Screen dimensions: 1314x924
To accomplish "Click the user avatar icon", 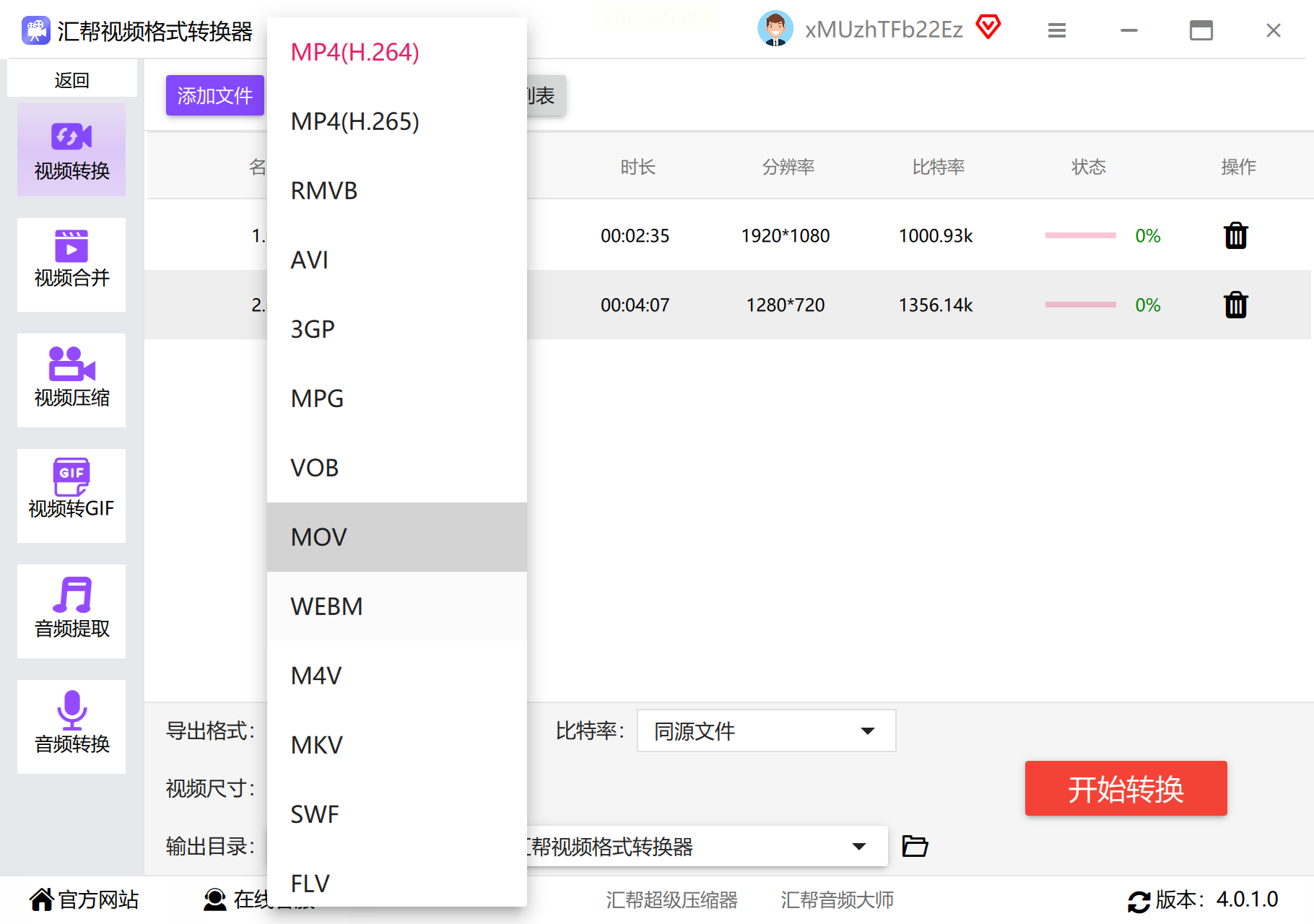I will coord(775,29).
